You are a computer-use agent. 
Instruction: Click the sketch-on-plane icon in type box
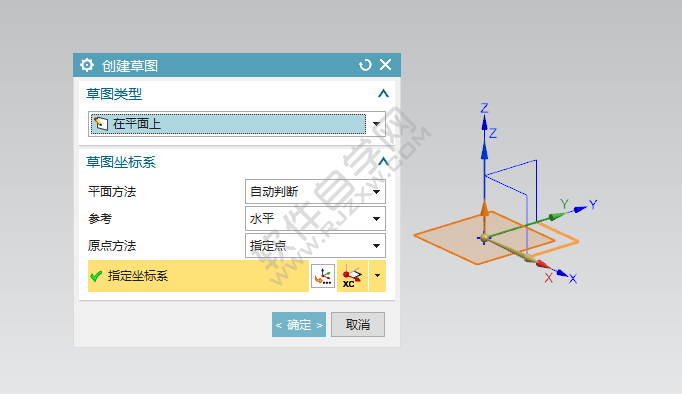point(101,124)
